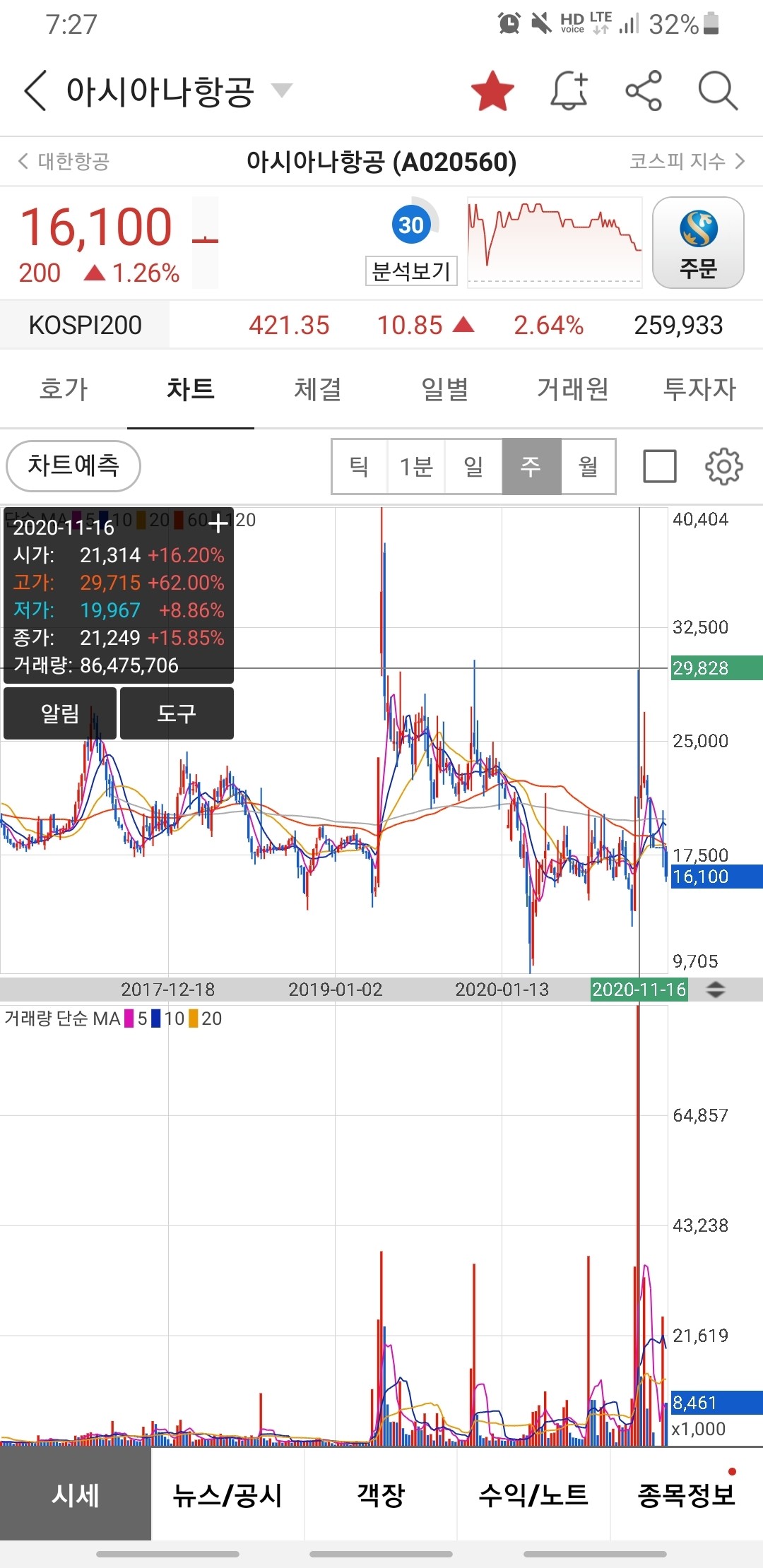Tap the 도구 tools button
Viewport: 763px width, 1568px height.
177,713
